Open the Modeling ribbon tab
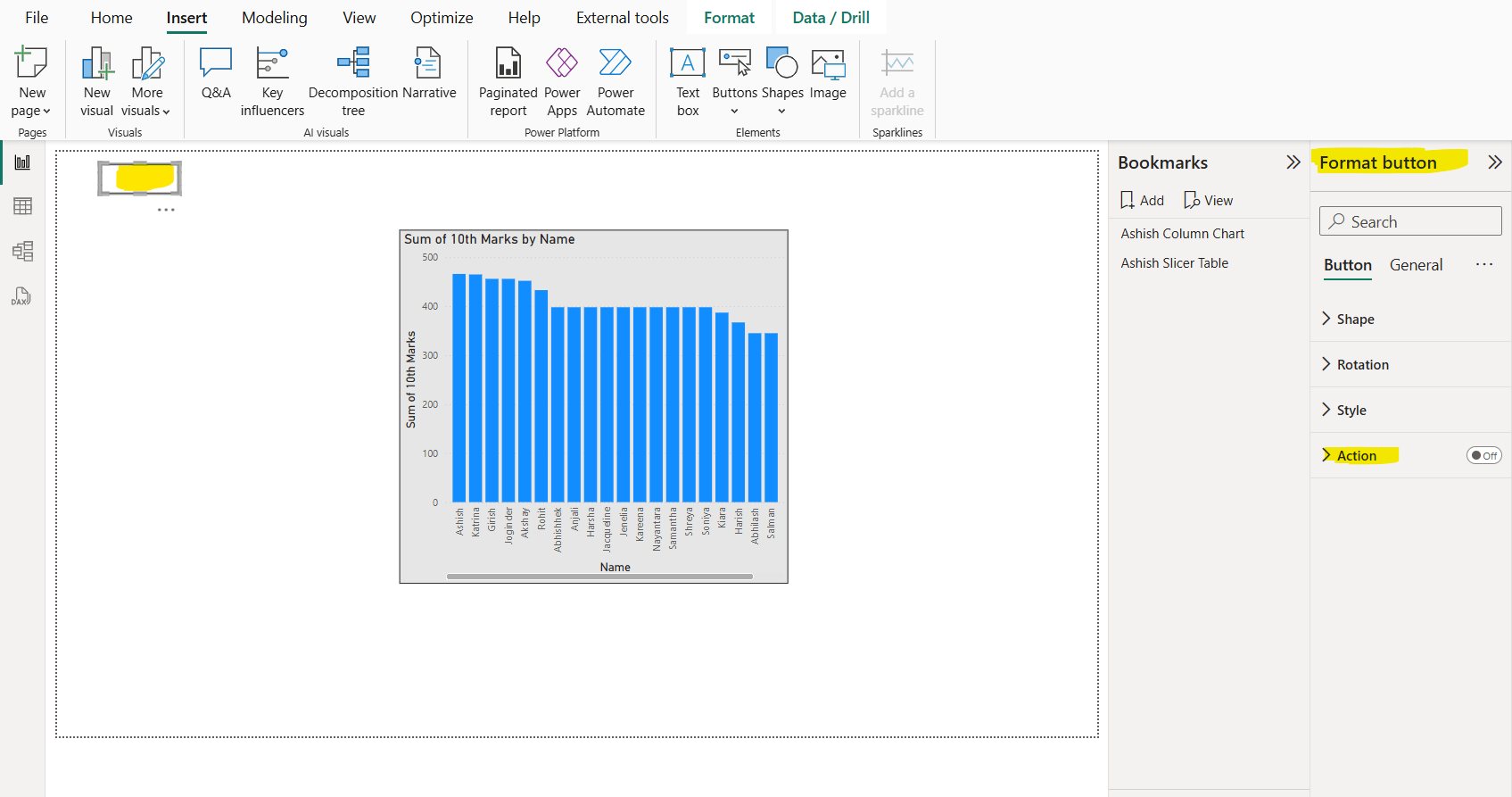 274,18
